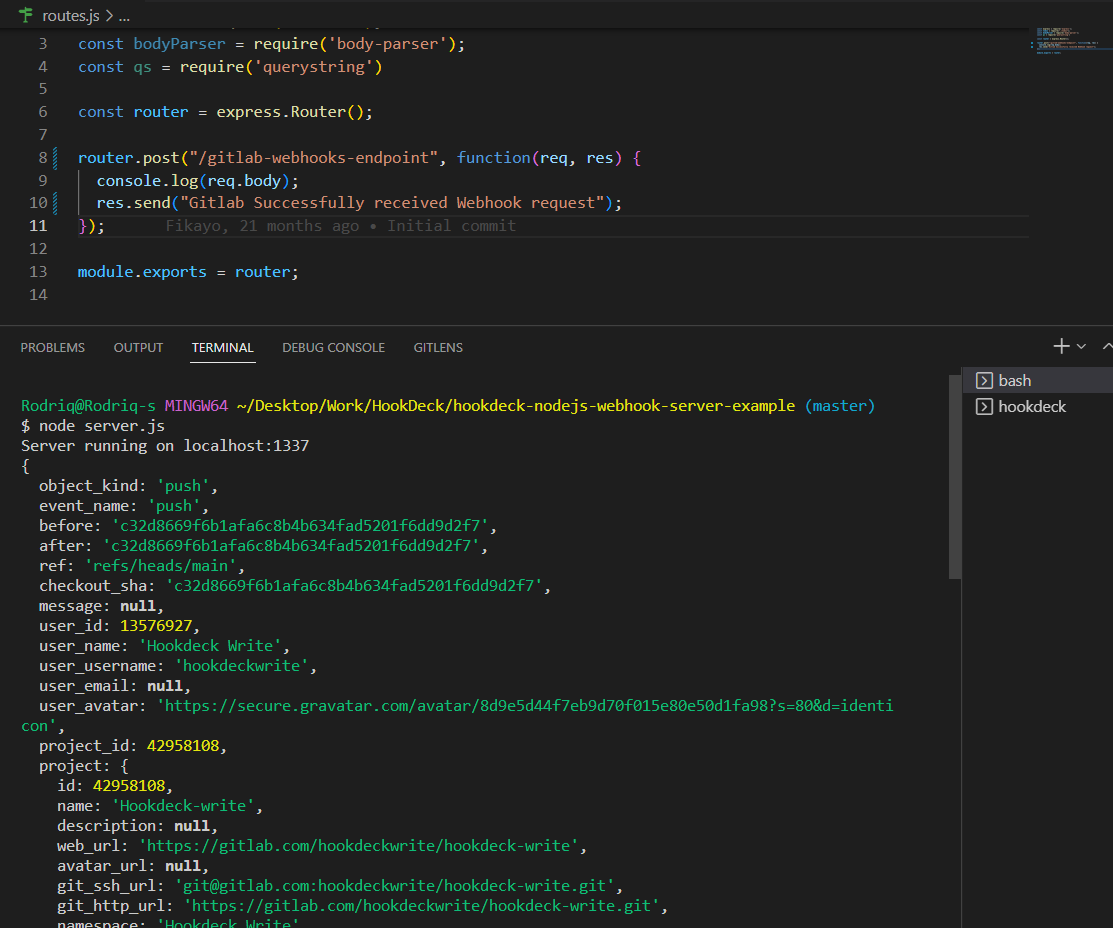Expand the breadcrumb ellipsis after routes.js
This screenshot has height=928, width=1113.
(x=123, y=15)
